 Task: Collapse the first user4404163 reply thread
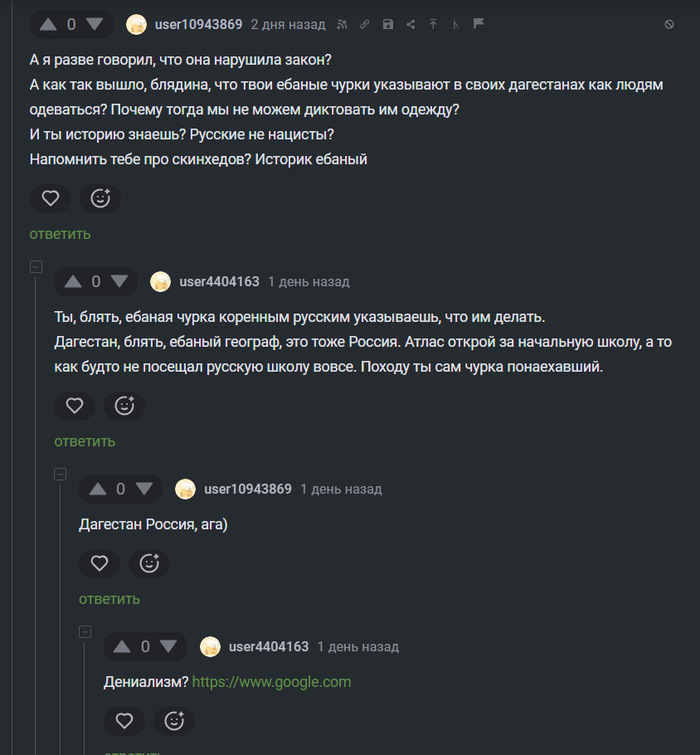pyautogui.click(x=36, y=267)
